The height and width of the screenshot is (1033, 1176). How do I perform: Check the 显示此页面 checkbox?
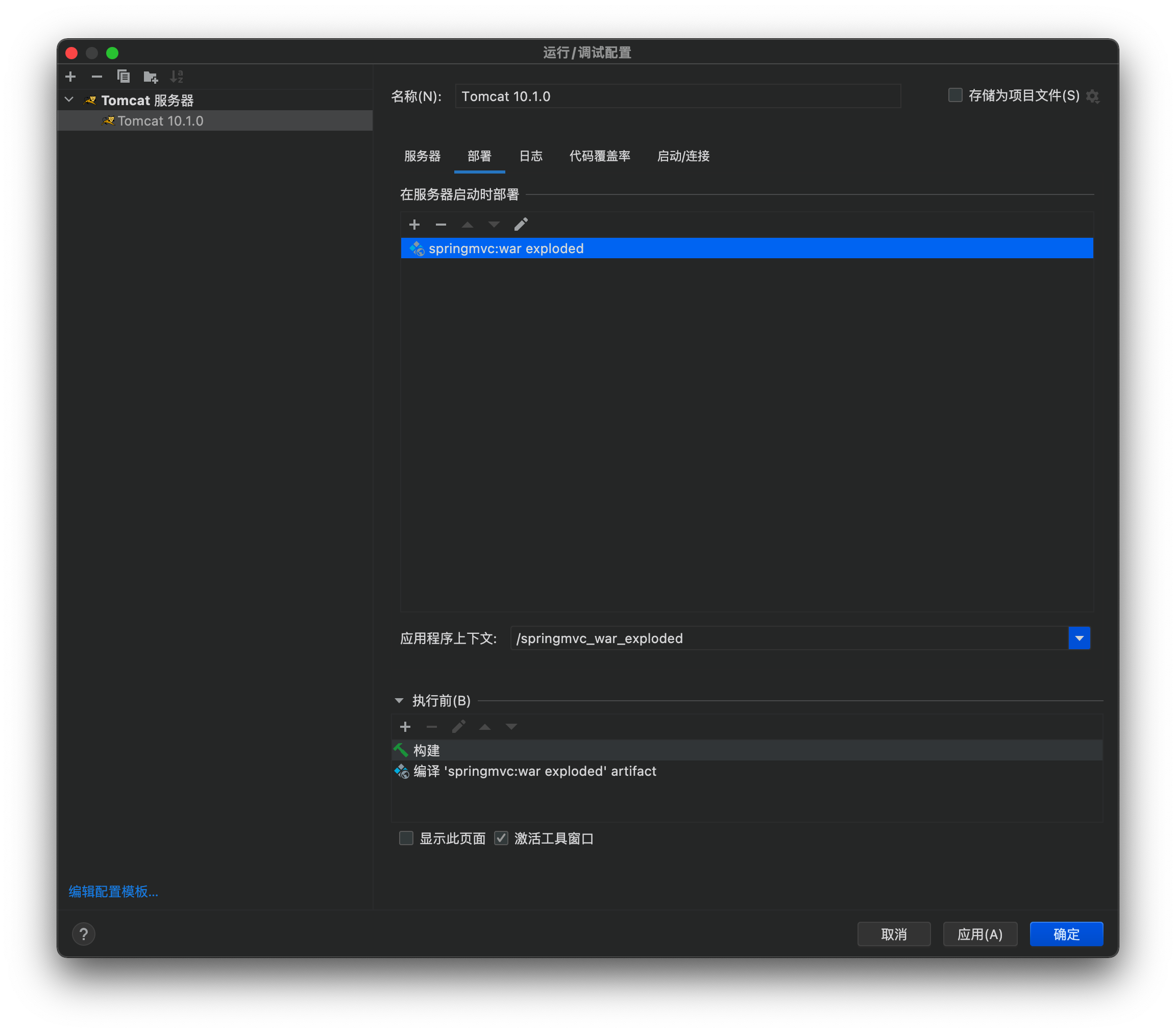point(406,838)
